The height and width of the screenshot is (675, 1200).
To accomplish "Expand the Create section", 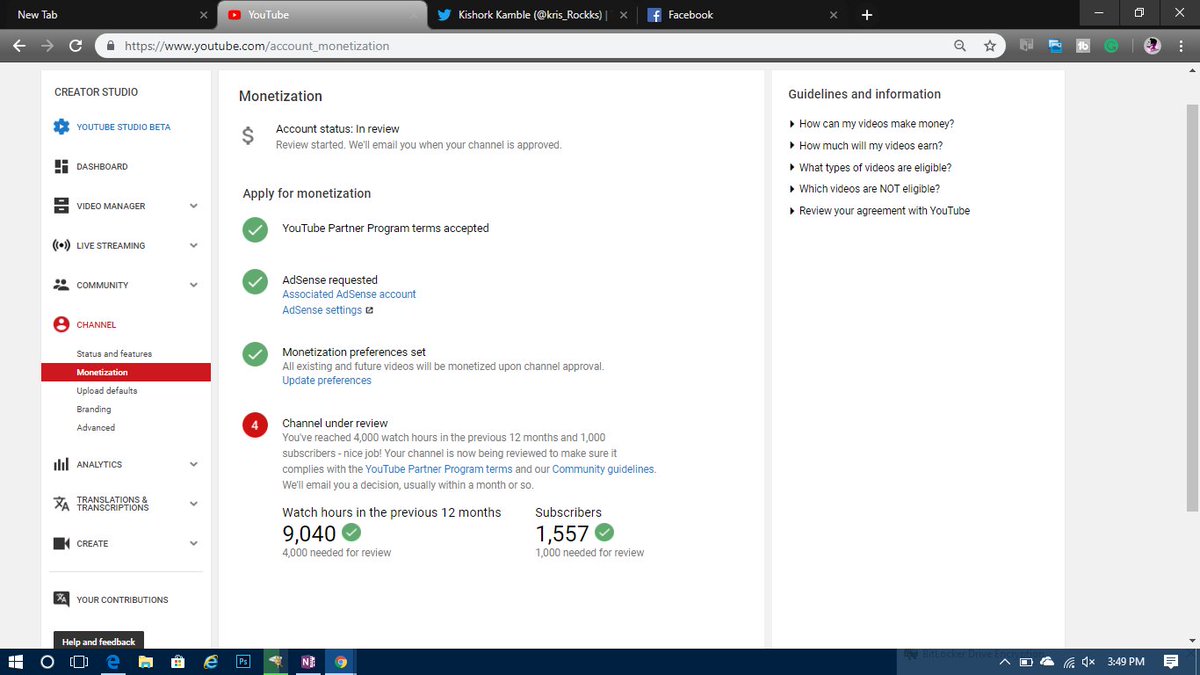I will coord(194,544).
